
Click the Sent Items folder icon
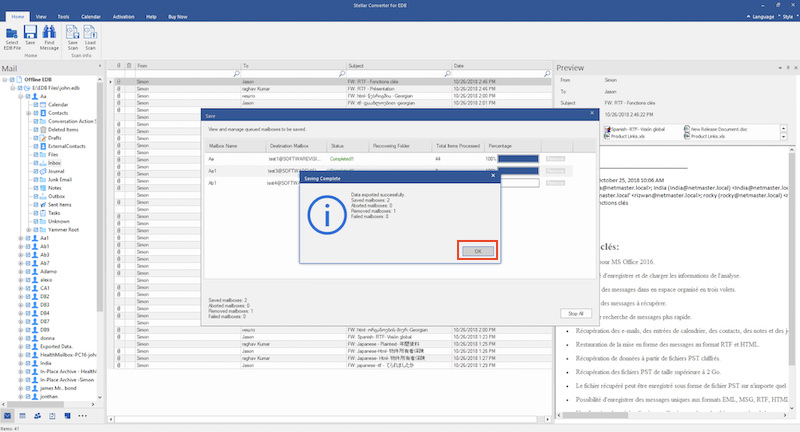coord(43,205)
